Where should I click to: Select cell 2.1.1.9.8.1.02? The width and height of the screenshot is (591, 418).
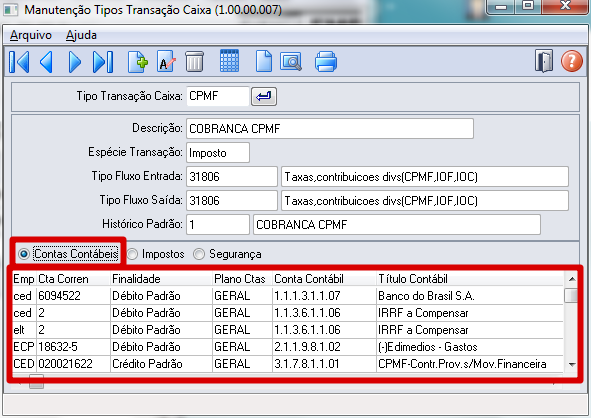pyautogui.click(x=324, y=347)
